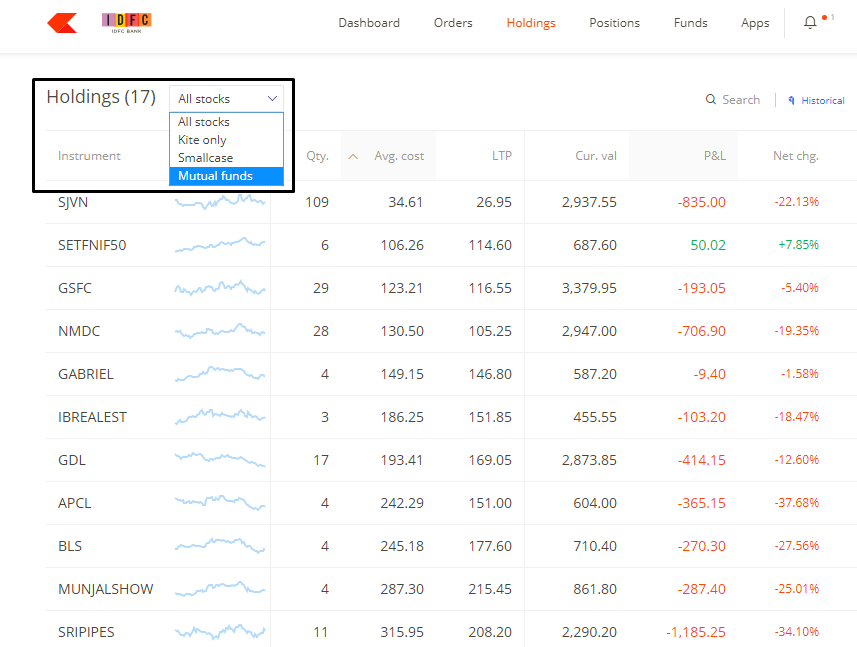
Task: Open the Apps menu item
Action: click(x=755, y=23)
